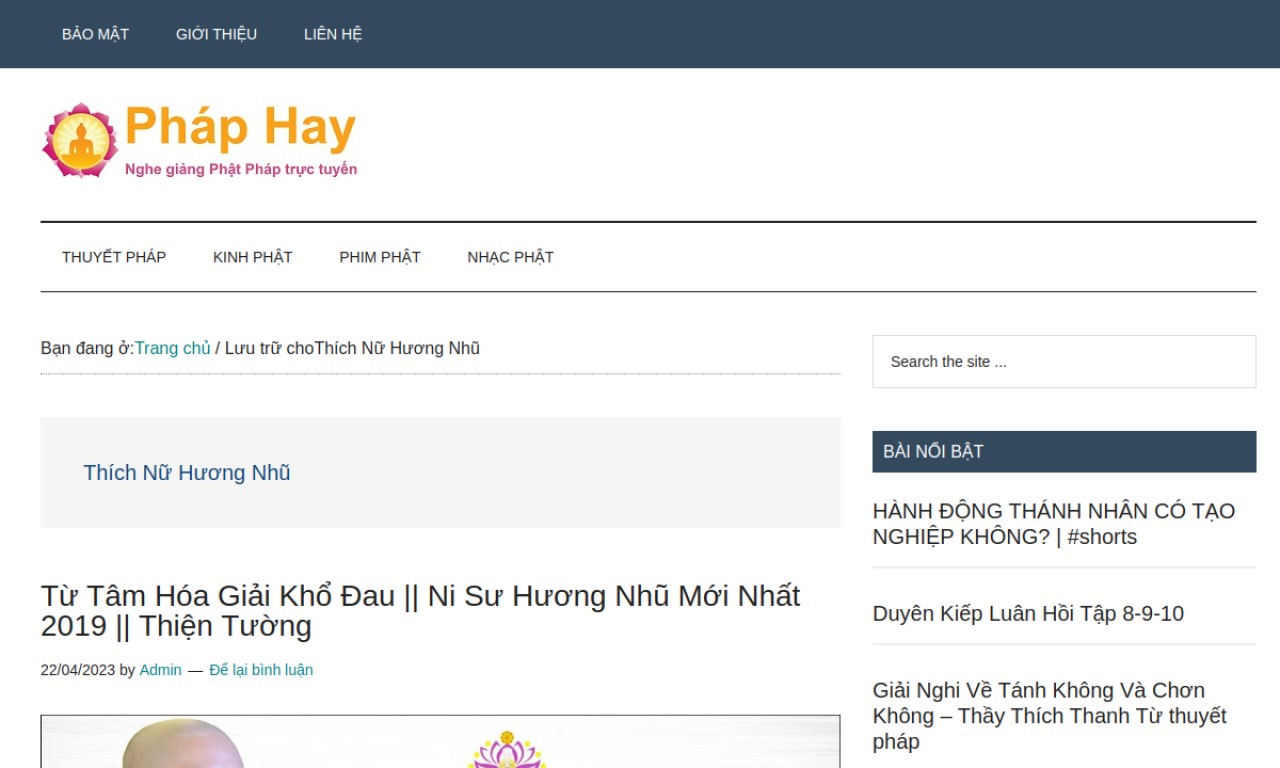Open Duyên Kiếp Luân Hồi Tập 8-9-10
Viewport: 1280px width, 768px height.
pyautogui.click(x=1028, y=614)
